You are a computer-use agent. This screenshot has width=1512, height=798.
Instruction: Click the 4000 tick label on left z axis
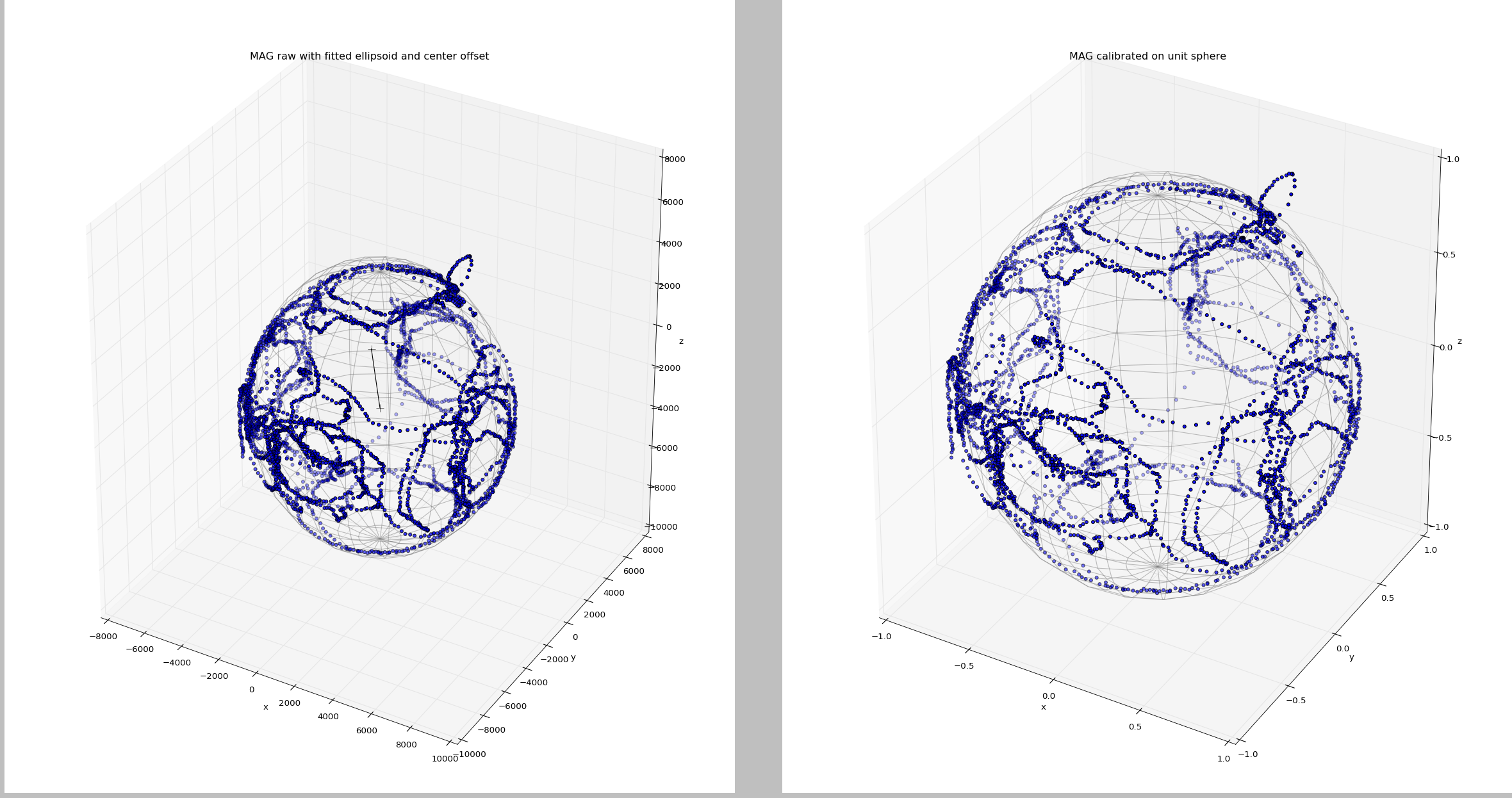[x=672, y=243]
